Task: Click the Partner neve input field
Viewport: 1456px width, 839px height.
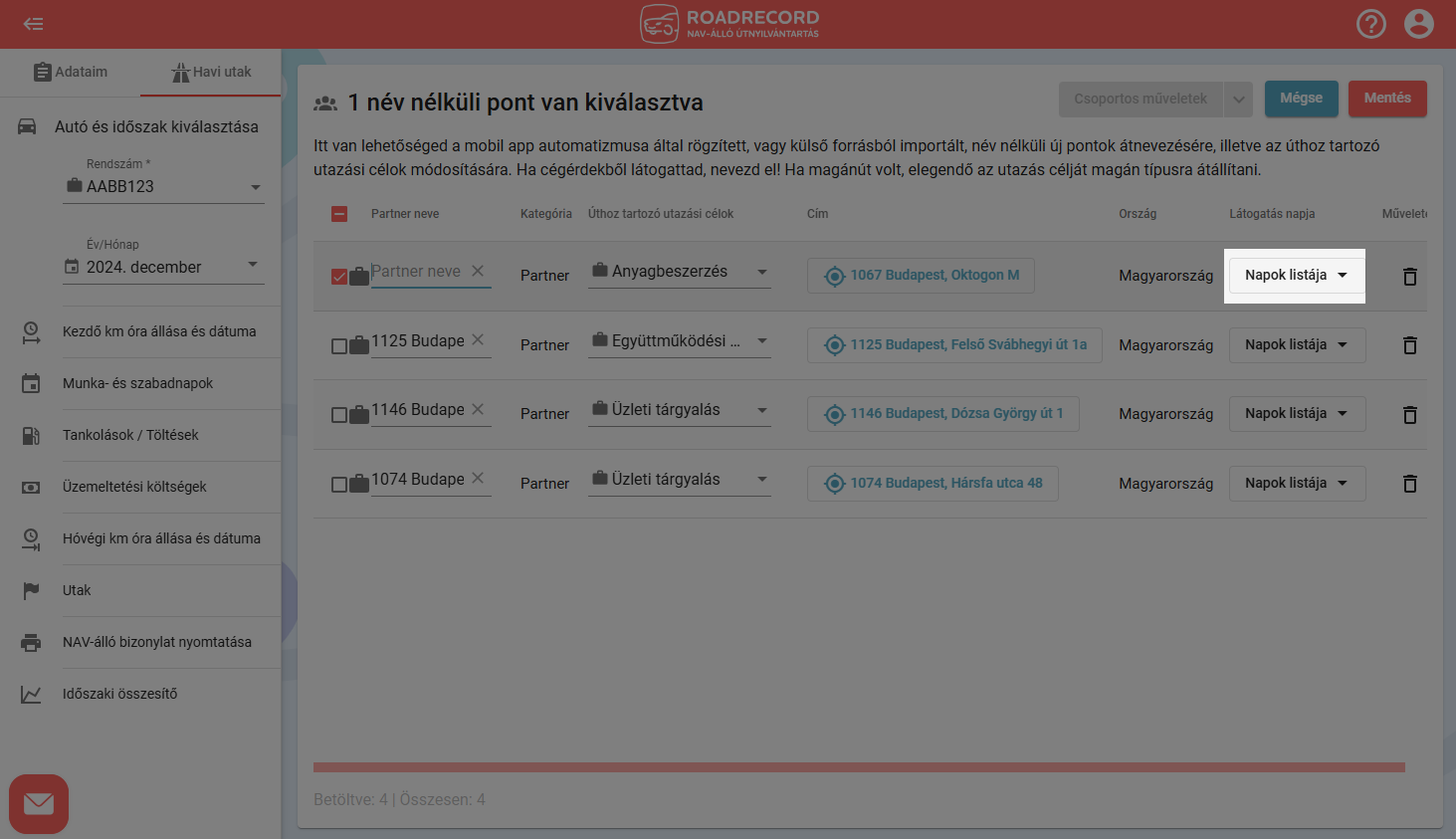Action: point(416,272)
